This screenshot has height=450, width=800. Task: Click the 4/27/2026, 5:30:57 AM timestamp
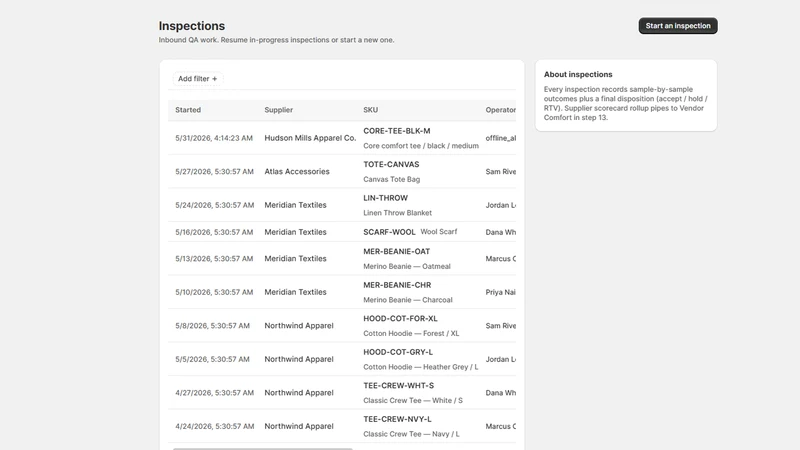pyautogui.click(x=214, y=393)
